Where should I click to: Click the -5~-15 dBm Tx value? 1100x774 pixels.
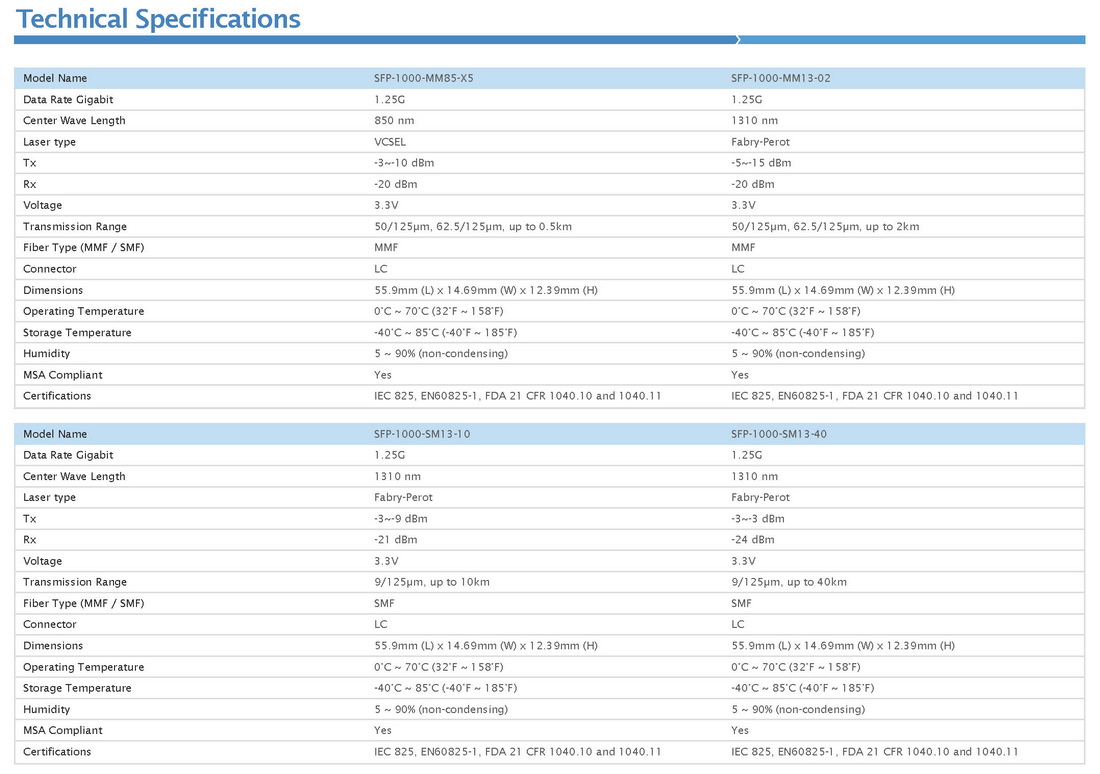761,163
